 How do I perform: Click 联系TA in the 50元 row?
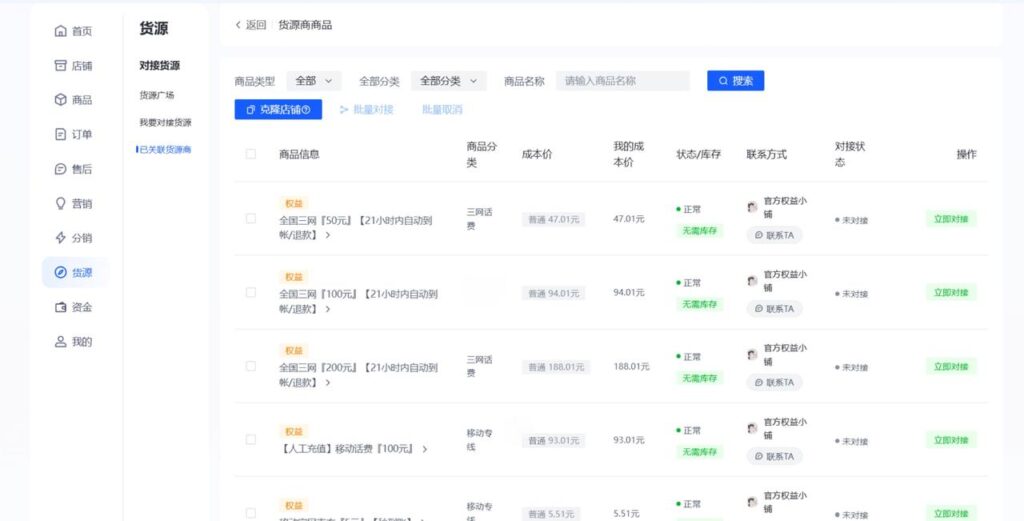[x=775, y=235]
